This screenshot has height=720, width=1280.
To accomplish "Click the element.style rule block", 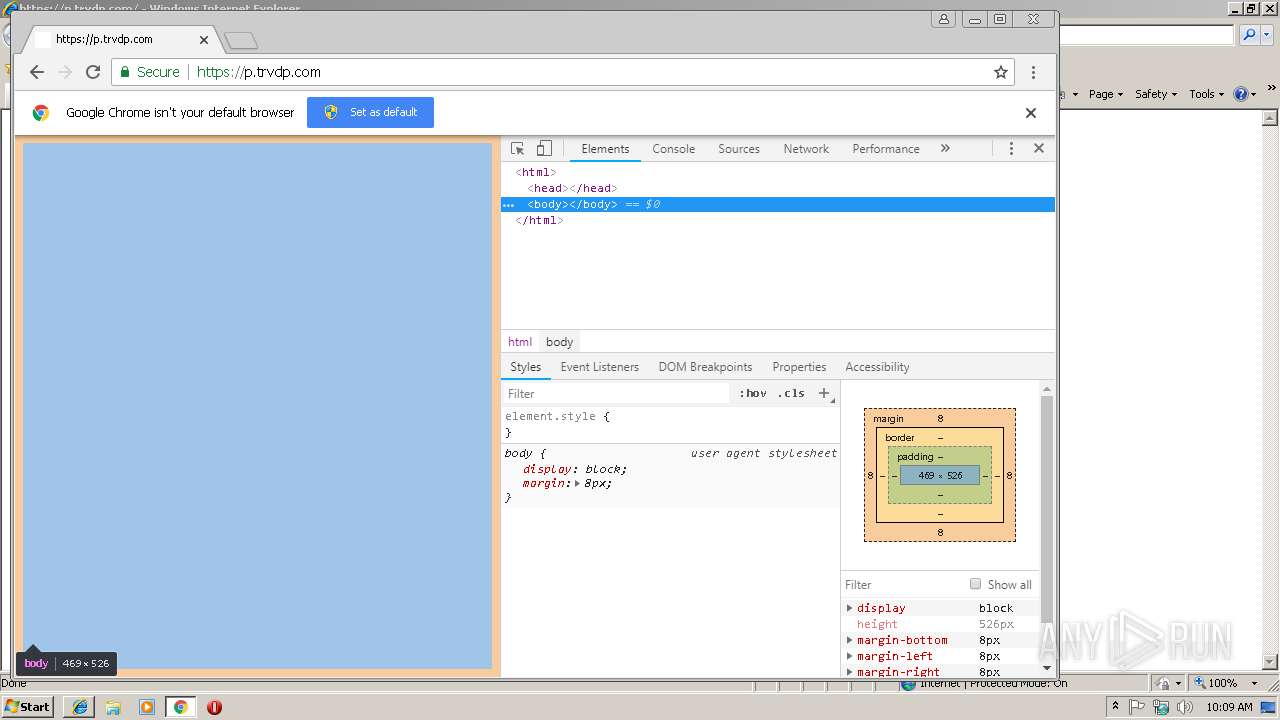I will point(670,424).
